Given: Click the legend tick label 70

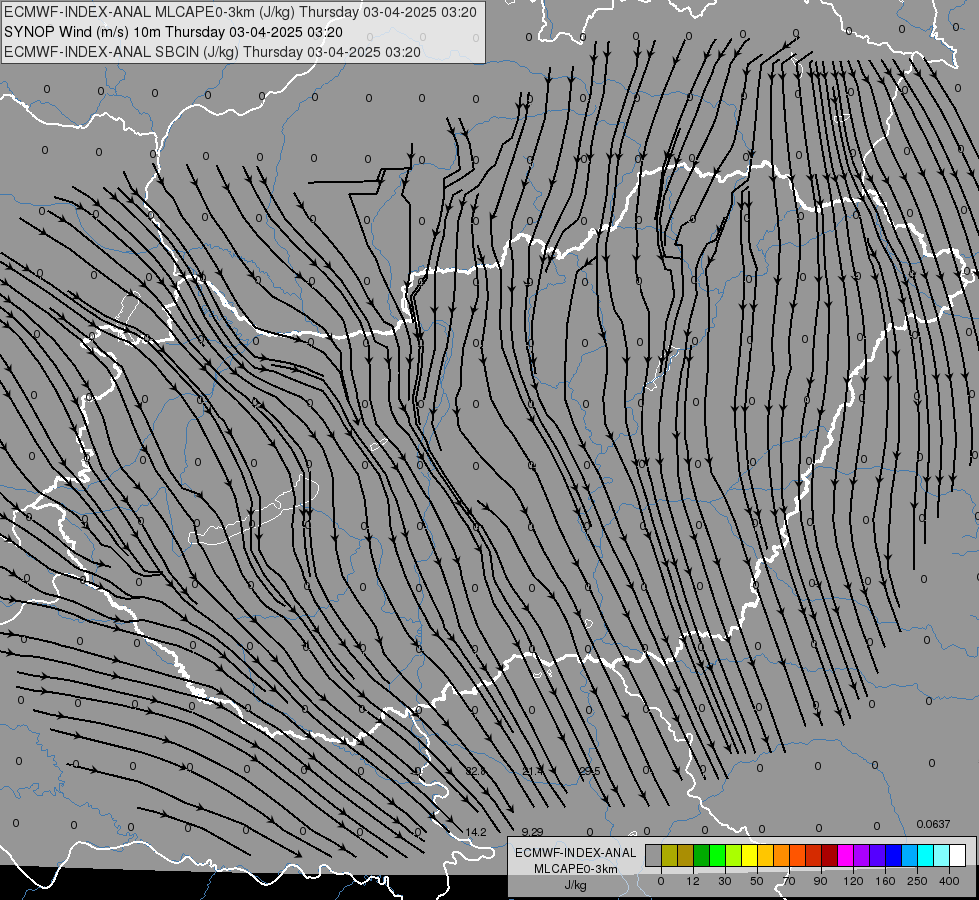Looking at the screenshot, I should point(789,881).
